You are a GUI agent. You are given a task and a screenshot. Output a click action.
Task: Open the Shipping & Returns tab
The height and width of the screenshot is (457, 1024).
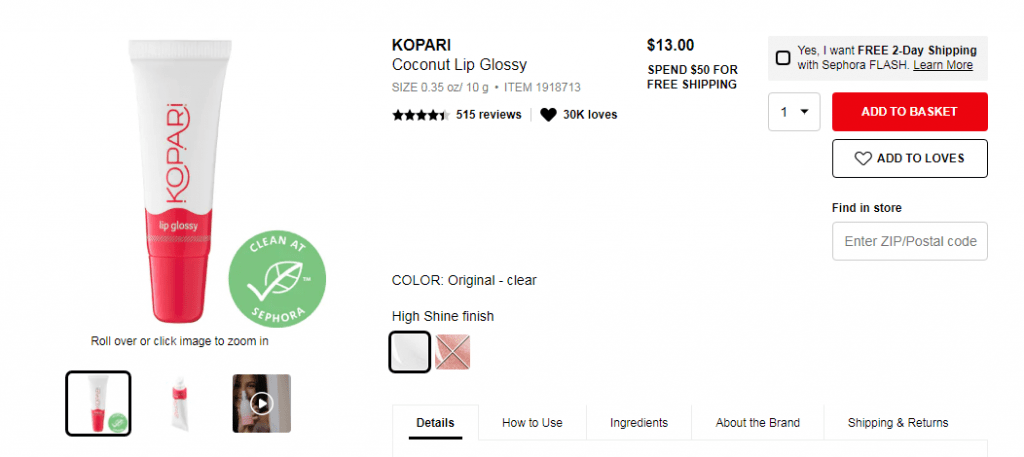(898, 422)
